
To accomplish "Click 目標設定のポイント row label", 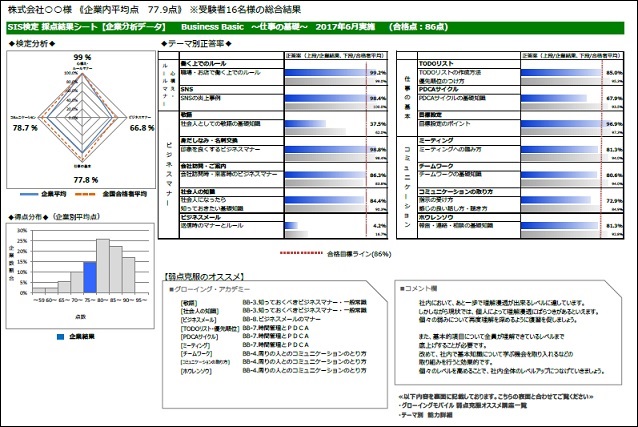I will point(445,123).
